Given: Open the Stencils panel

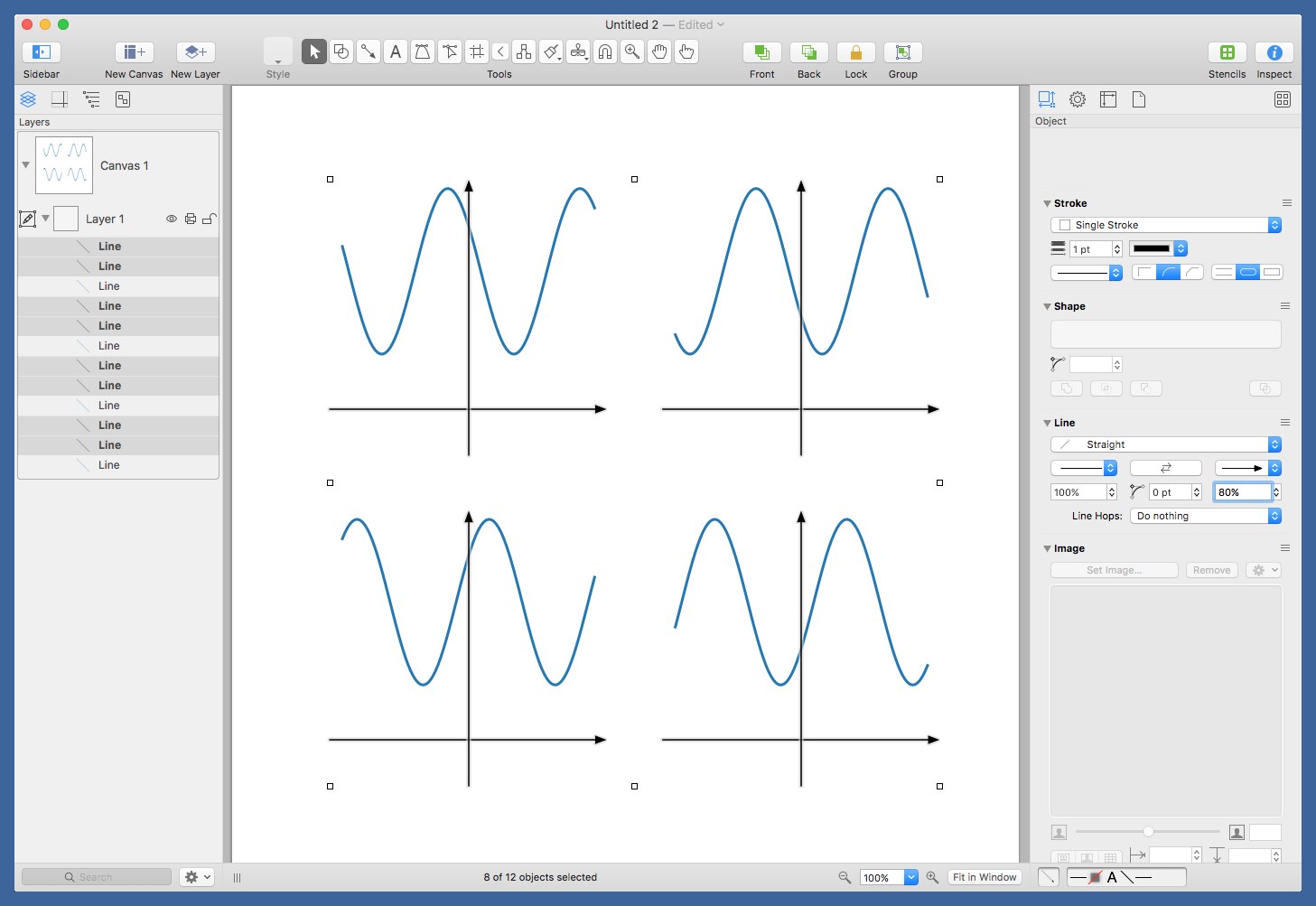Looking at the screenshot, I should pos(1227,53).
